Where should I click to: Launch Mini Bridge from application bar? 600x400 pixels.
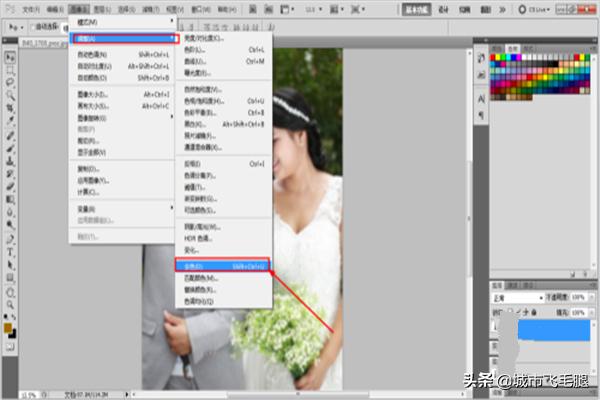click(x=269, y=9)
